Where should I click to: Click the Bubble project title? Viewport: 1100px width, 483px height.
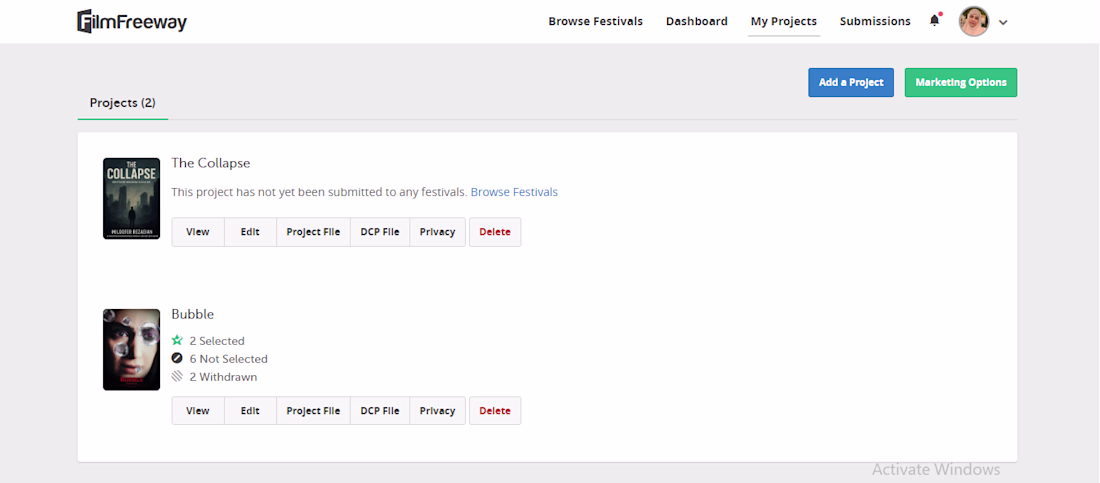coord(193,314)
